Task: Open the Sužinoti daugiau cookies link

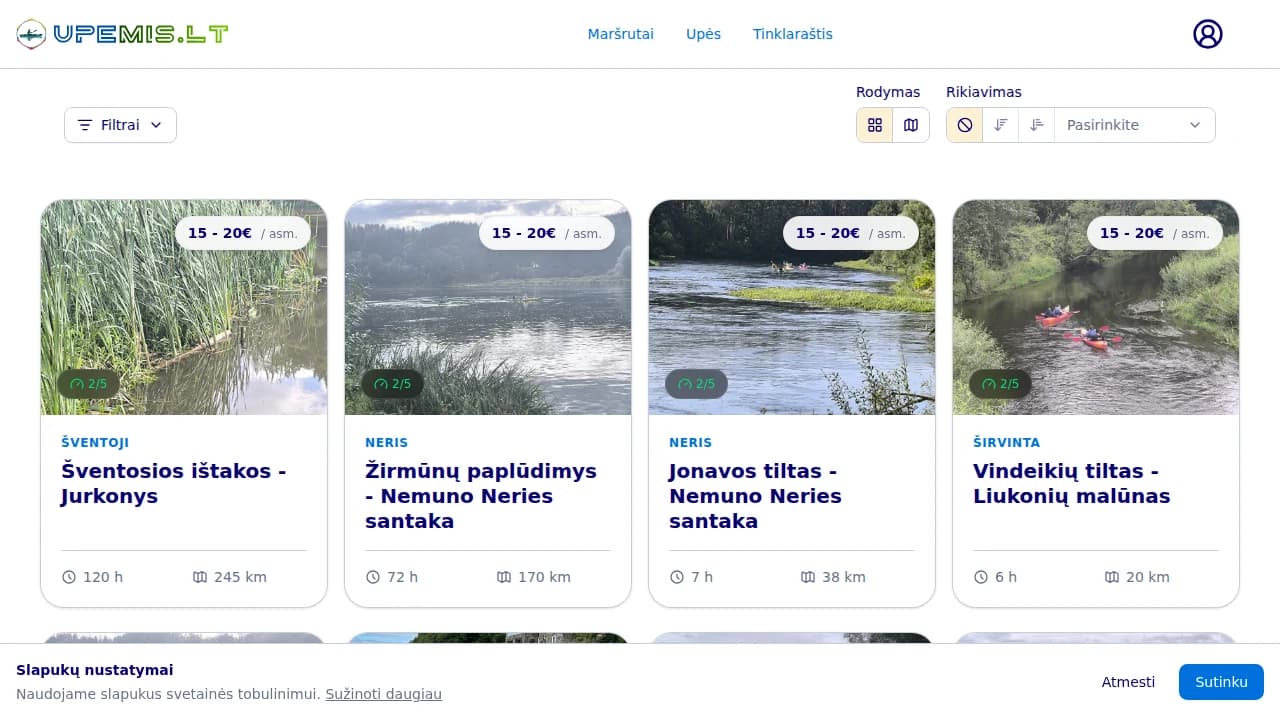Action: pyautogui.click(x=384, y=694)
